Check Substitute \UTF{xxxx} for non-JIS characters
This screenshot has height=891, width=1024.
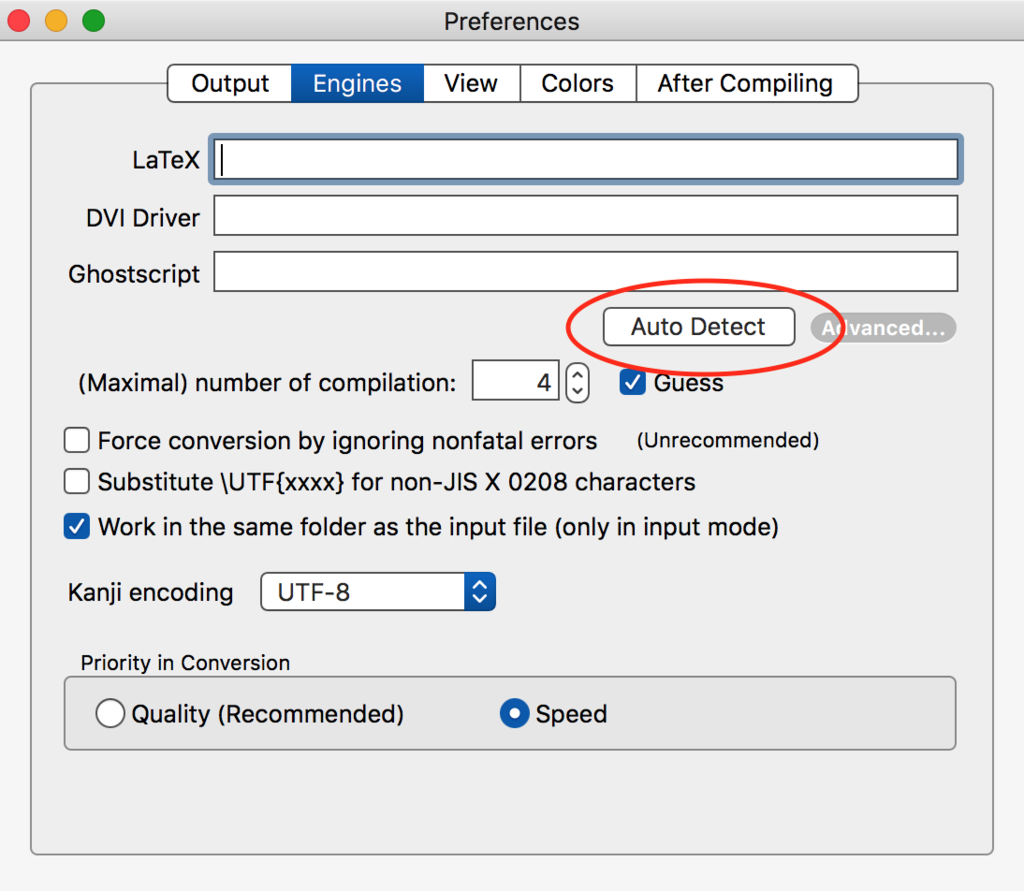coord(77,481)
